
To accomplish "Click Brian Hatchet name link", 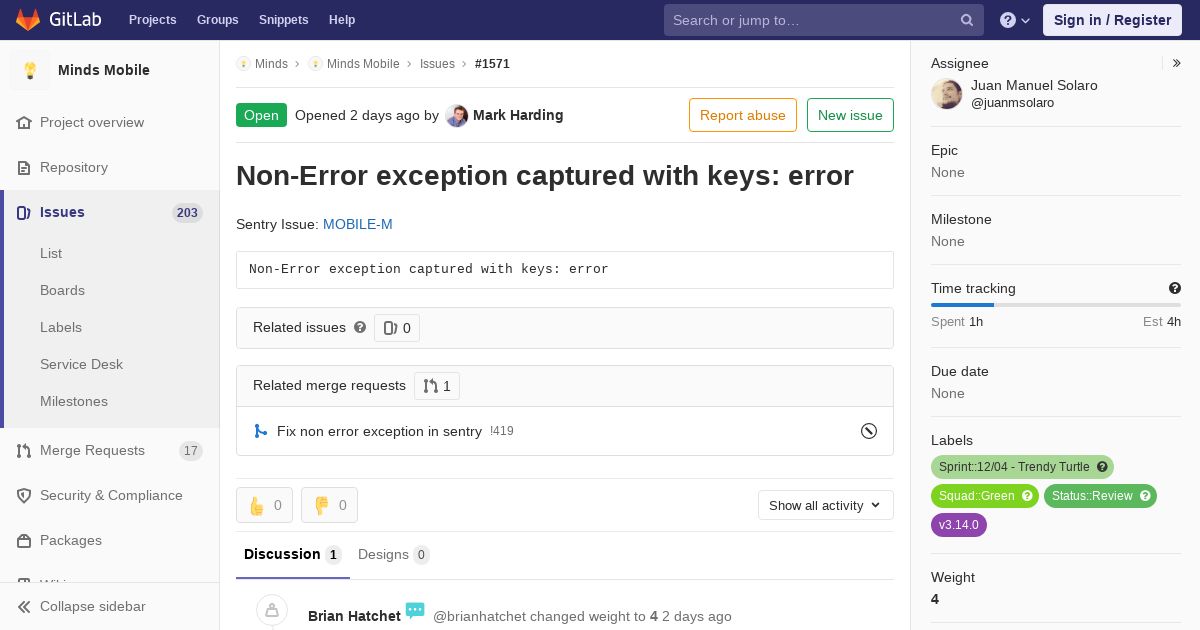I will [x=354, y=616].
